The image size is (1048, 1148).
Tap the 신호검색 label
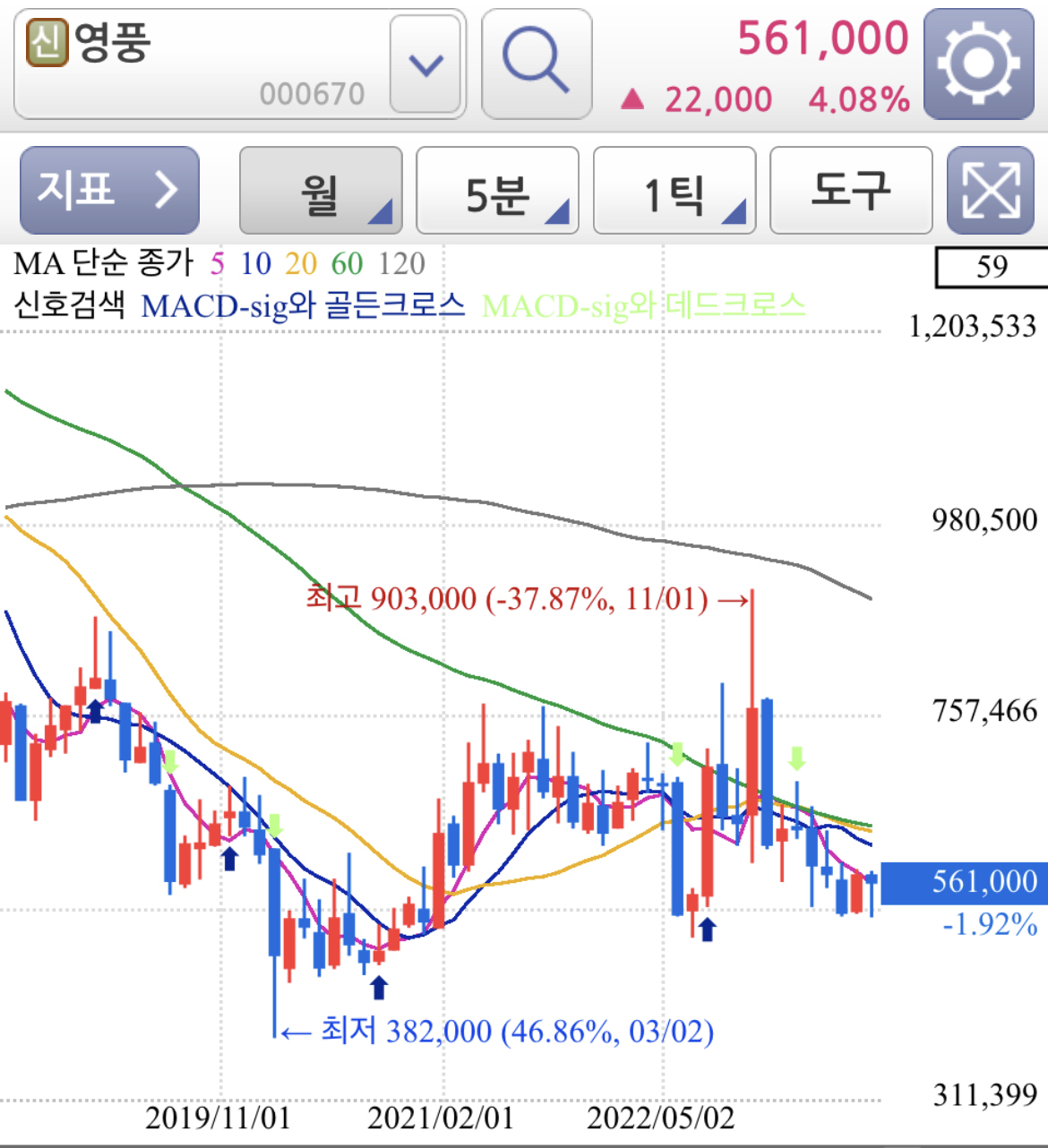coord(70,305)
